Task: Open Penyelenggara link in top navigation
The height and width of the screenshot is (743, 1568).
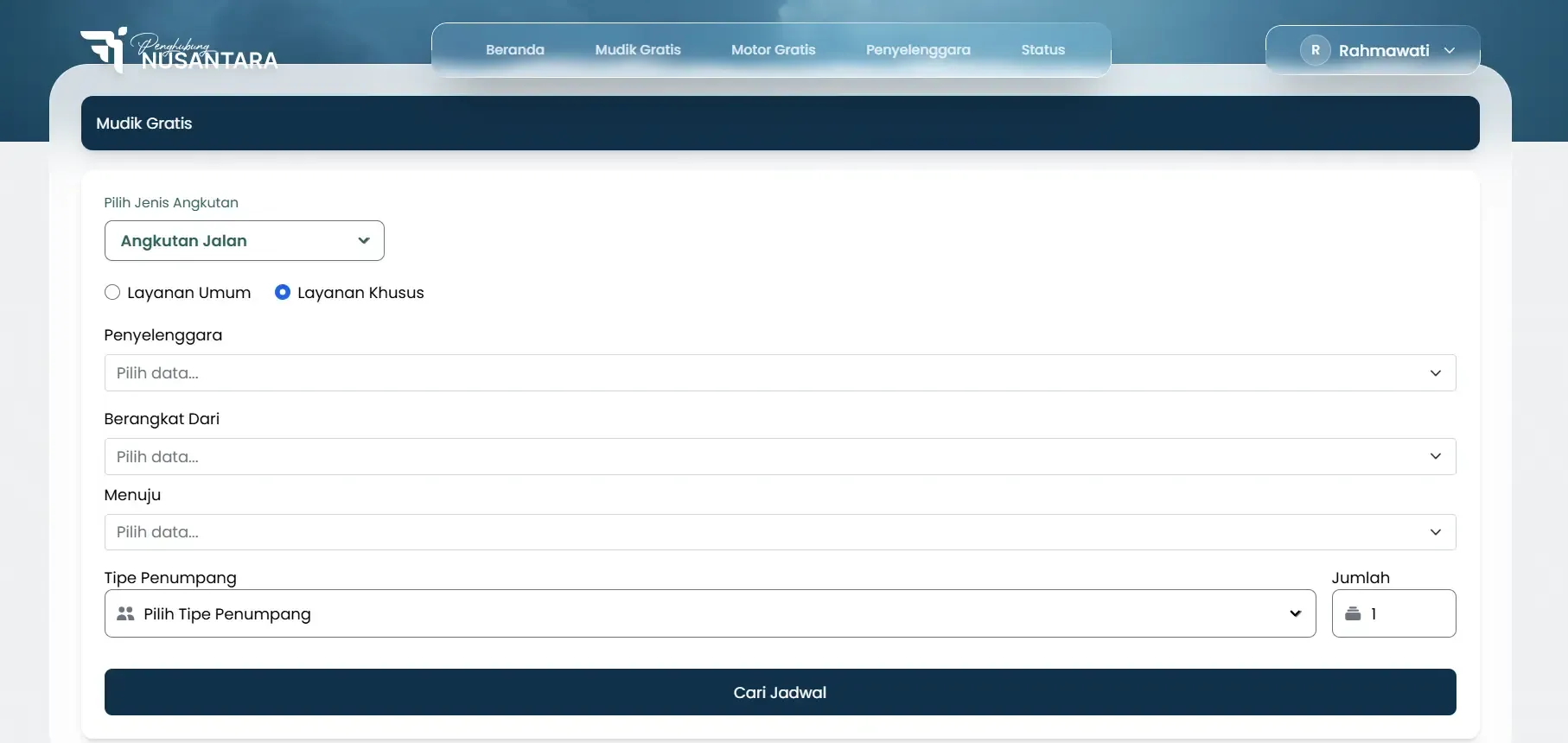Action: pos(918,50)
